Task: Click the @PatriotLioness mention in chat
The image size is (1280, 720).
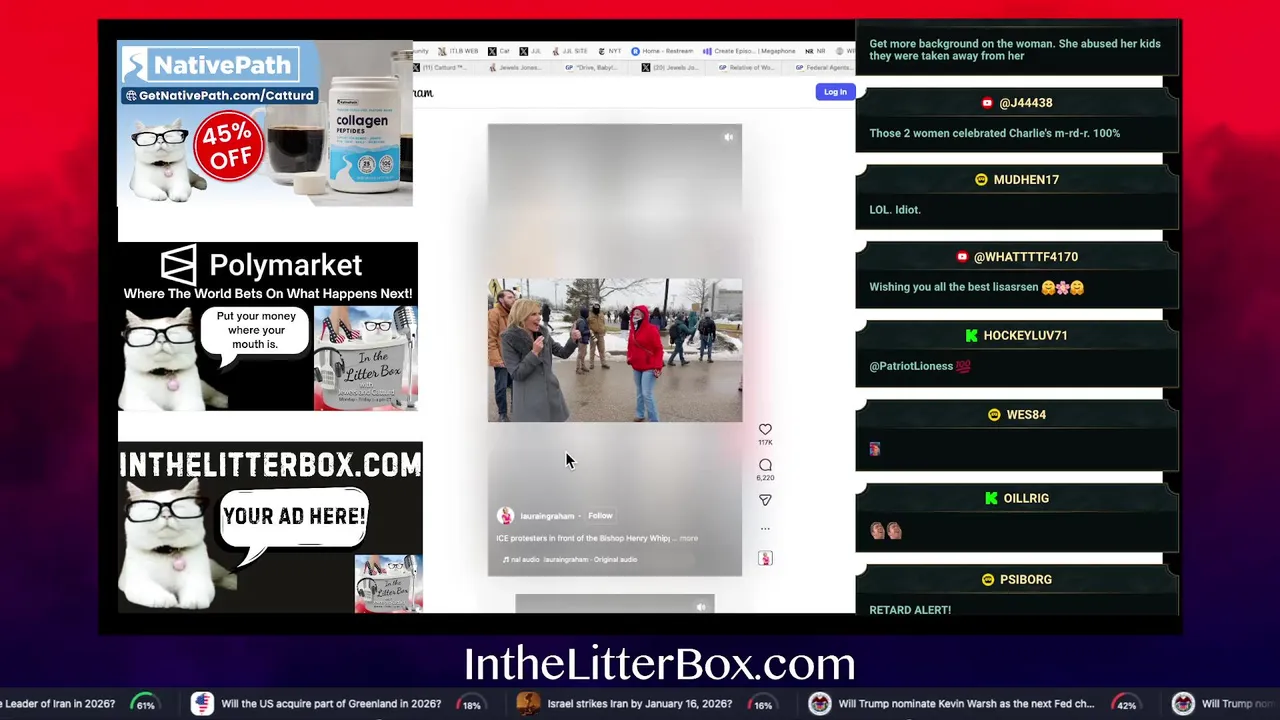Action: click(911, 366)
